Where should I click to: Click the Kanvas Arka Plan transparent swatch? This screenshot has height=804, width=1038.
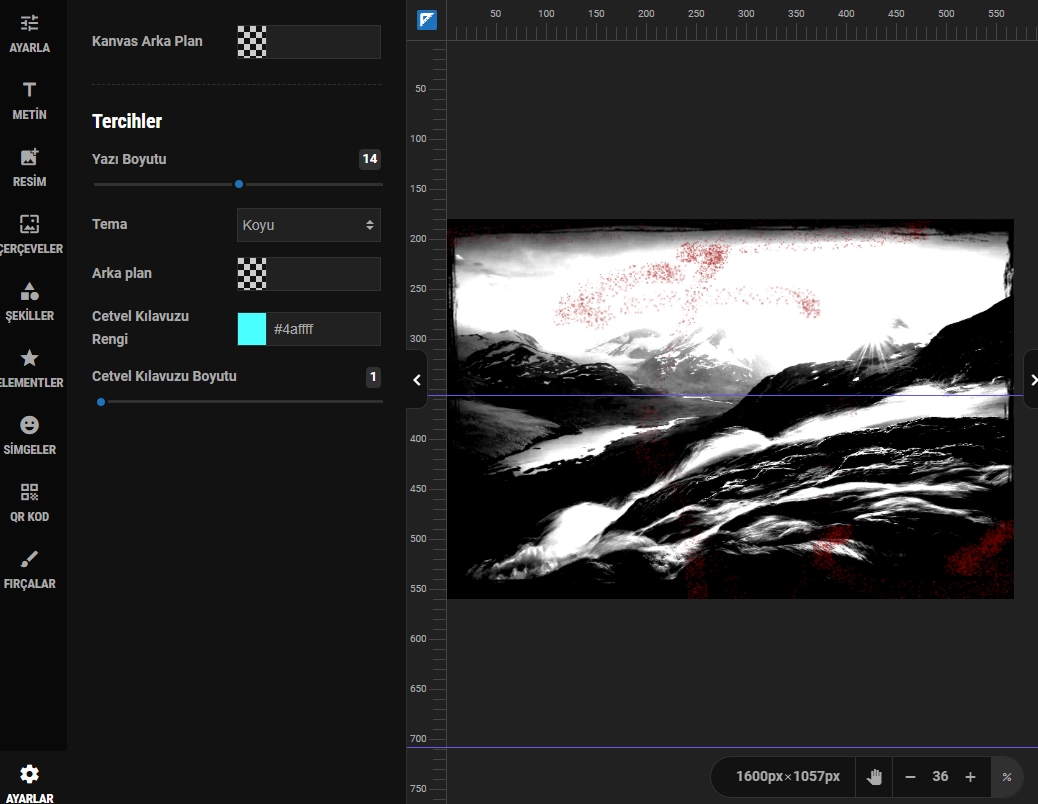coord(252,42)
